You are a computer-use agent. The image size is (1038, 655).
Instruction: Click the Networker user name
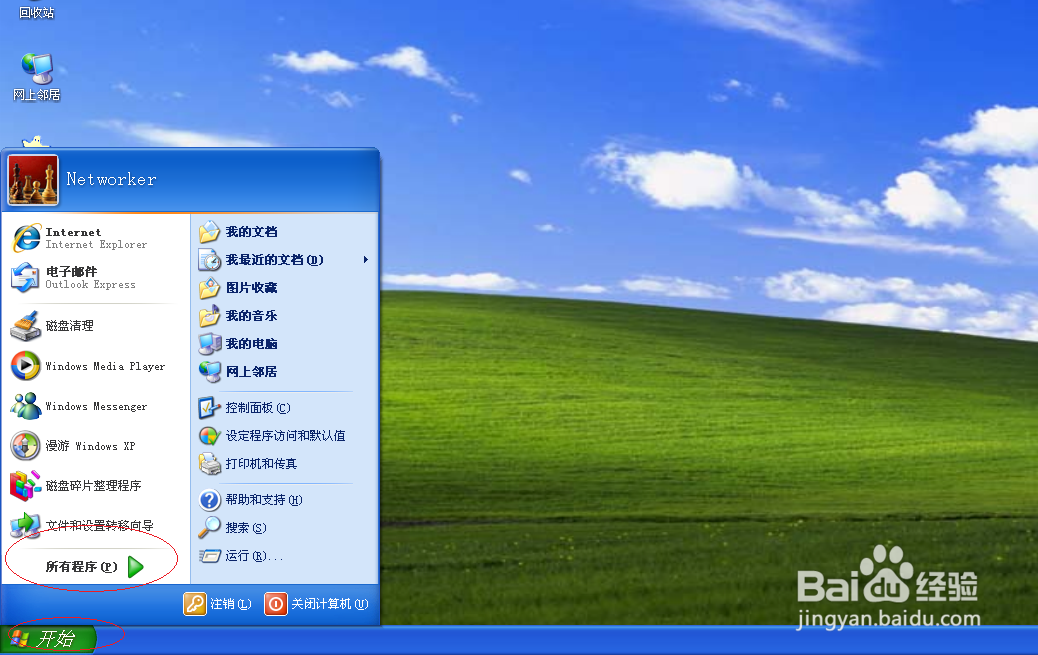click(x=111, y=179)
